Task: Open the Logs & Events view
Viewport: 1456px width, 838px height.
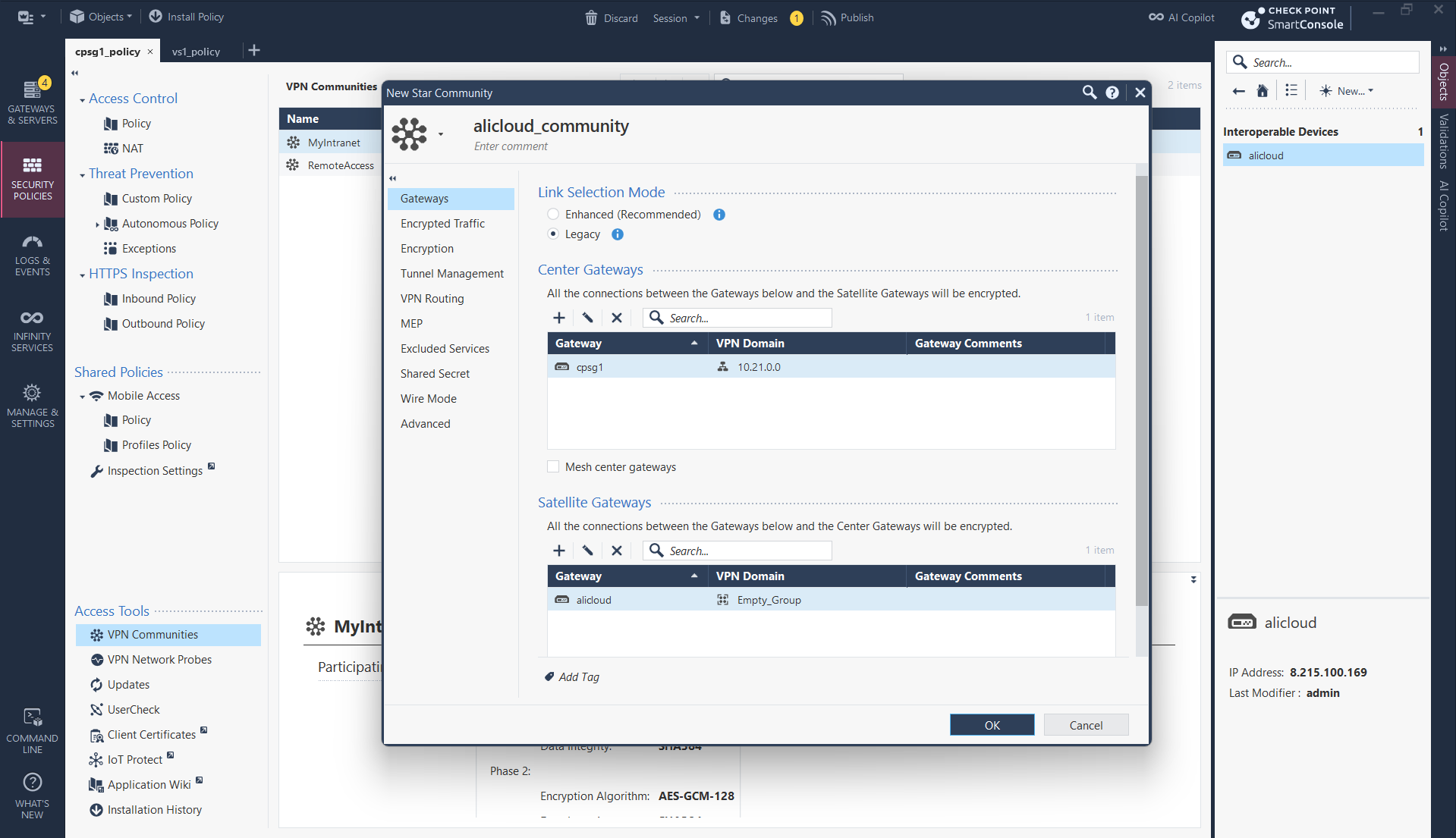Action: (32, 255)
